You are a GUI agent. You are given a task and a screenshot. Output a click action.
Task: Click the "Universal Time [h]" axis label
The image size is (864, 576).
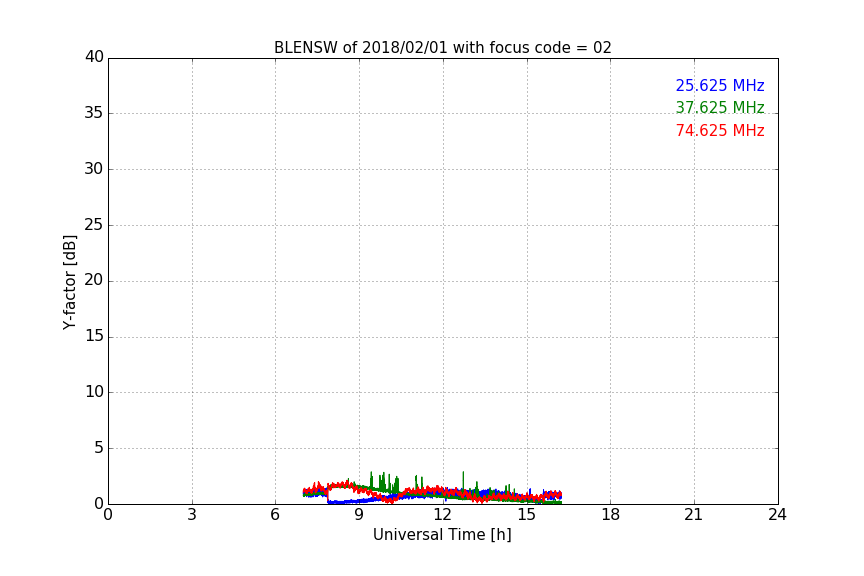click(x=442, y=535)
